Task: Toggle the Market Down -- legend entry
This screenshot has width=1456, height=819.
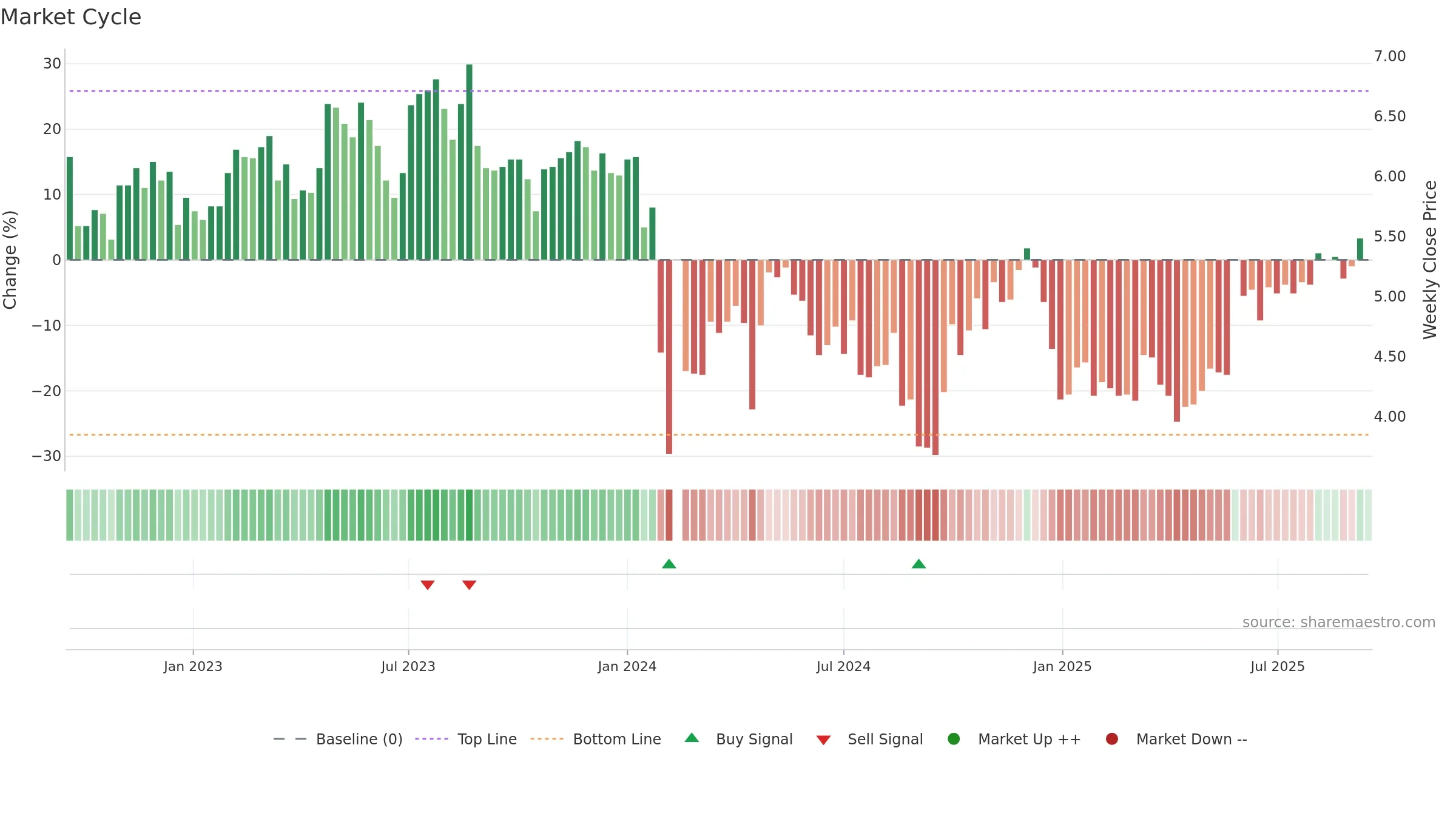Action: click(x=1176, y=739)
